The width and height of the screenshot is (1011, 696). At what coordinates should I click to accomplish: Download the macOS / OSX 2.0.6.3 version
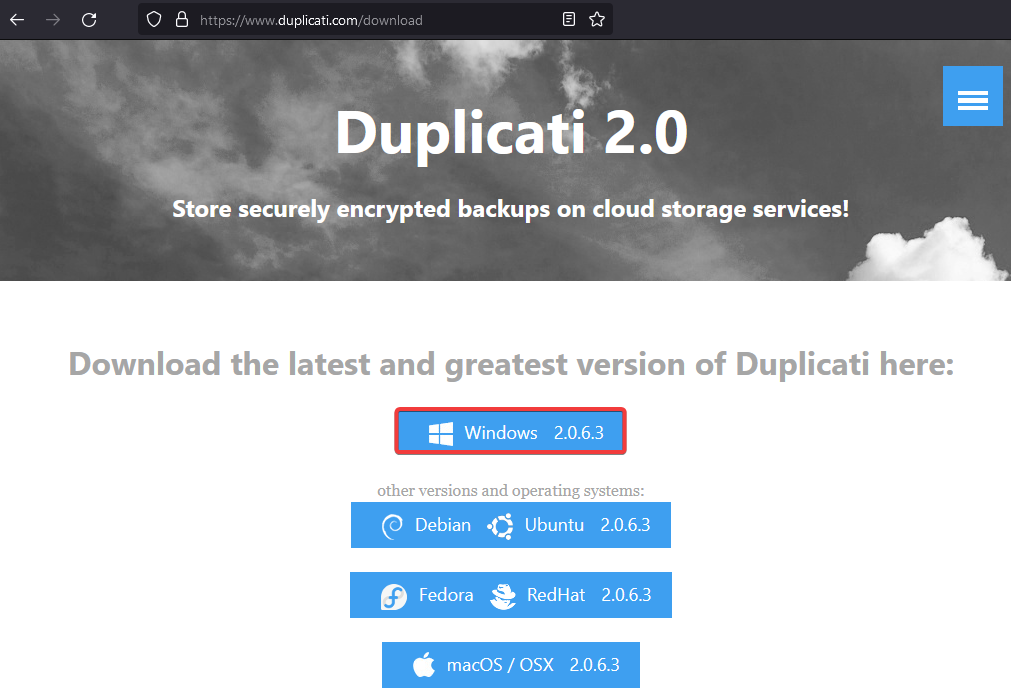[511, 664]
